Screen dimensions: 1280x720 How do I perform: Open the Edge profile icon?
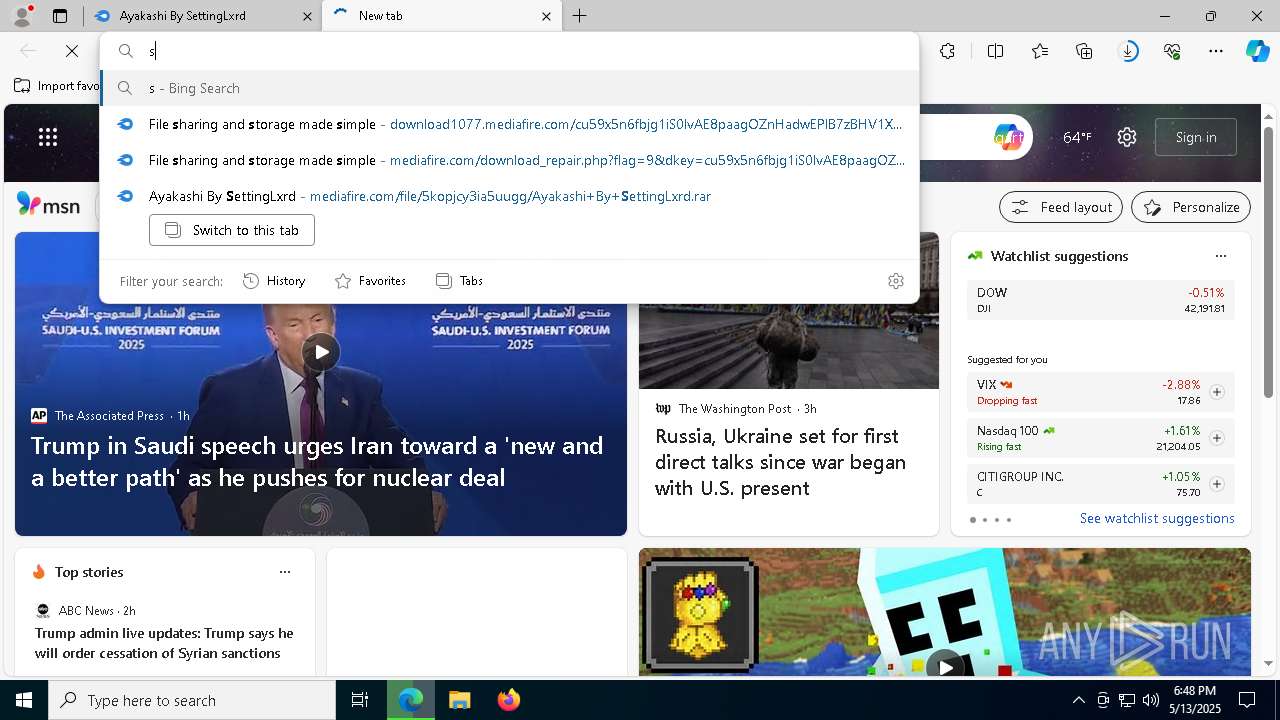pos(21,16)
